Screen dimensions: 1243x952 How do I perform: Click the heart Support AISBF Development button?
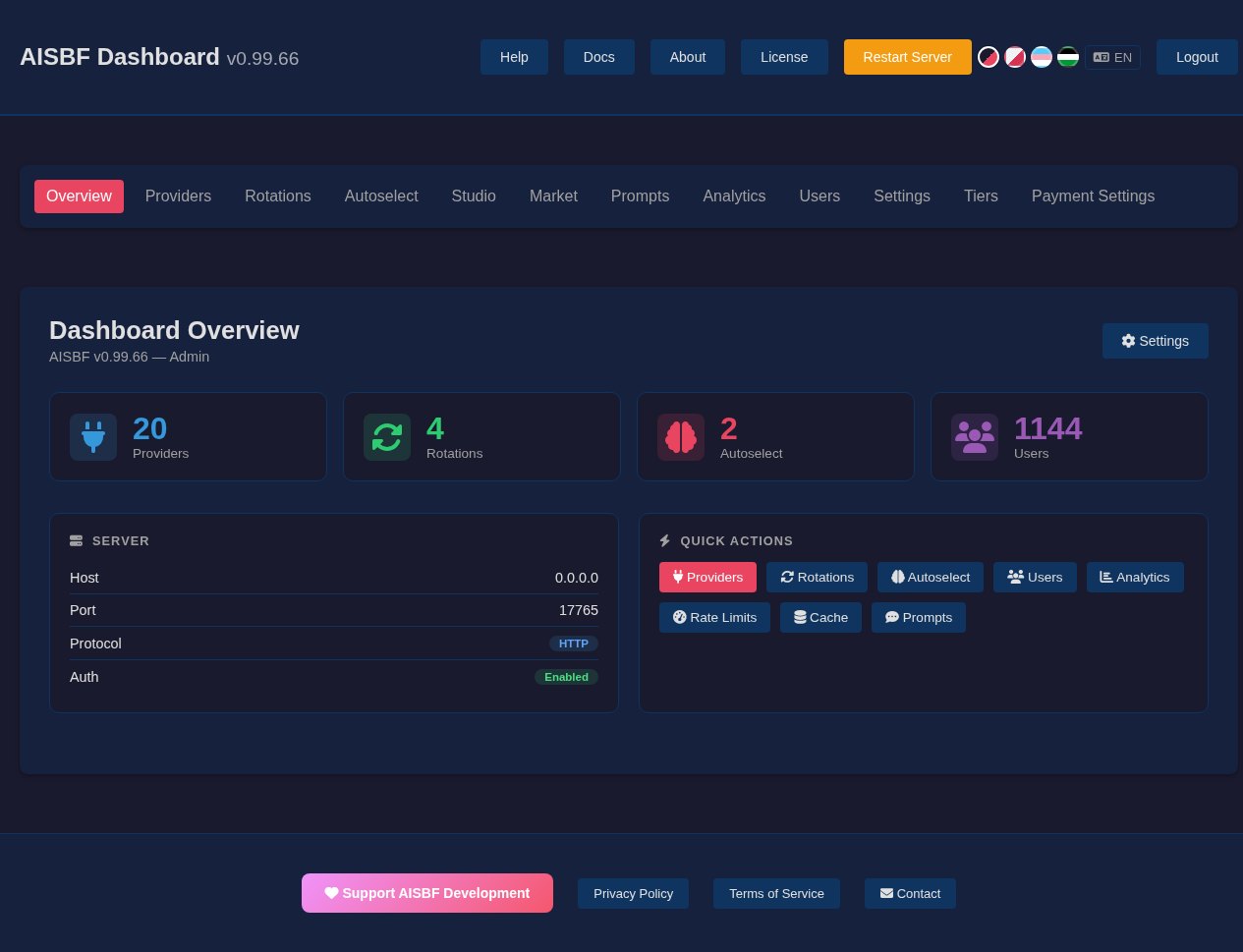coord(427,893)
